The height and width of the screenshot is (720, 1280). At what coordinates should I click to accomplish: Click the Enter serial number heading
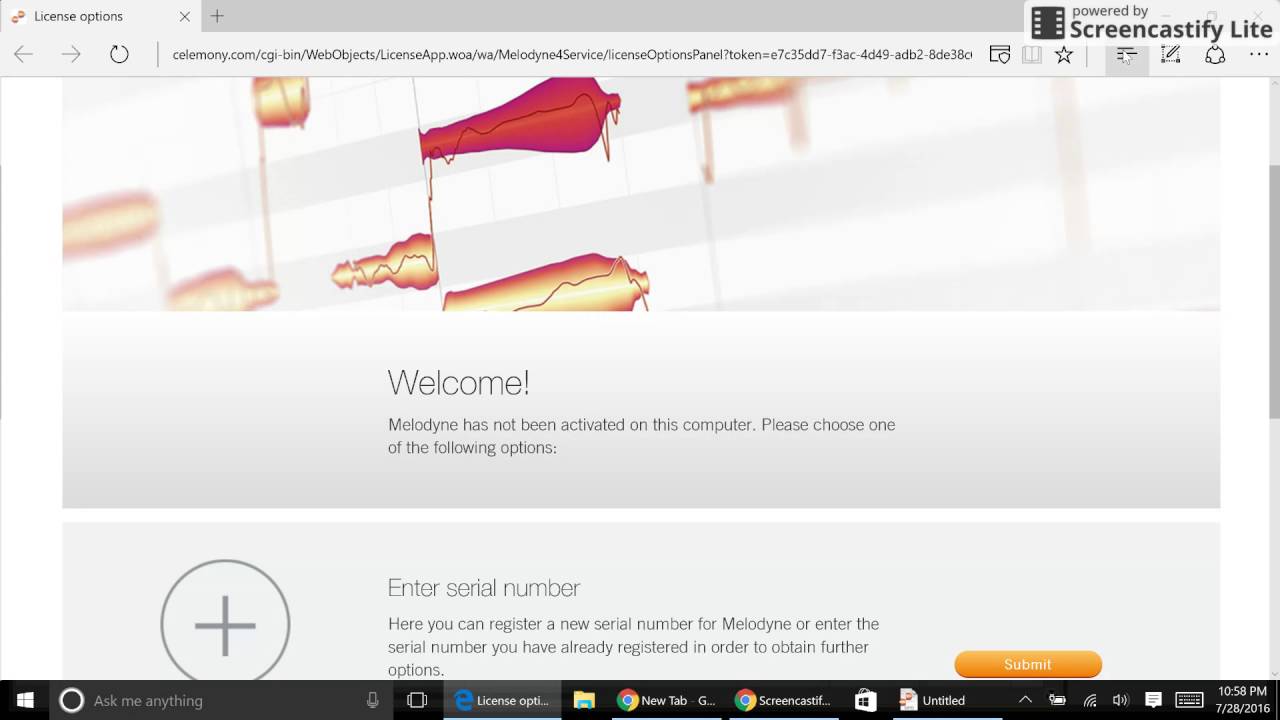pos(484,588)
